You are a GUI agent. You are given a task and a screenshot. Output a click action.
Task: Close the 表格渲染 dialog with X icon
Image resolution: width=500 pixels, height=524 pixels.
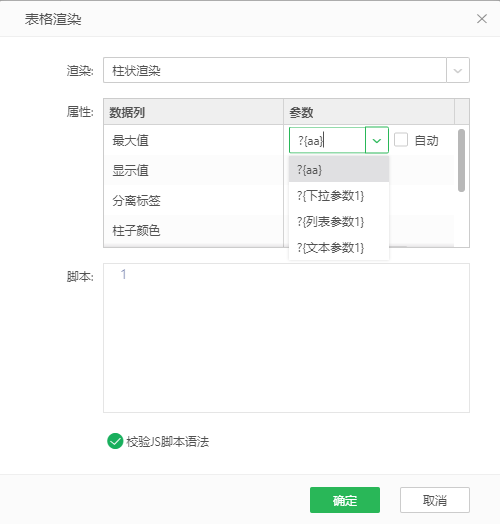(x=482, y=19)
